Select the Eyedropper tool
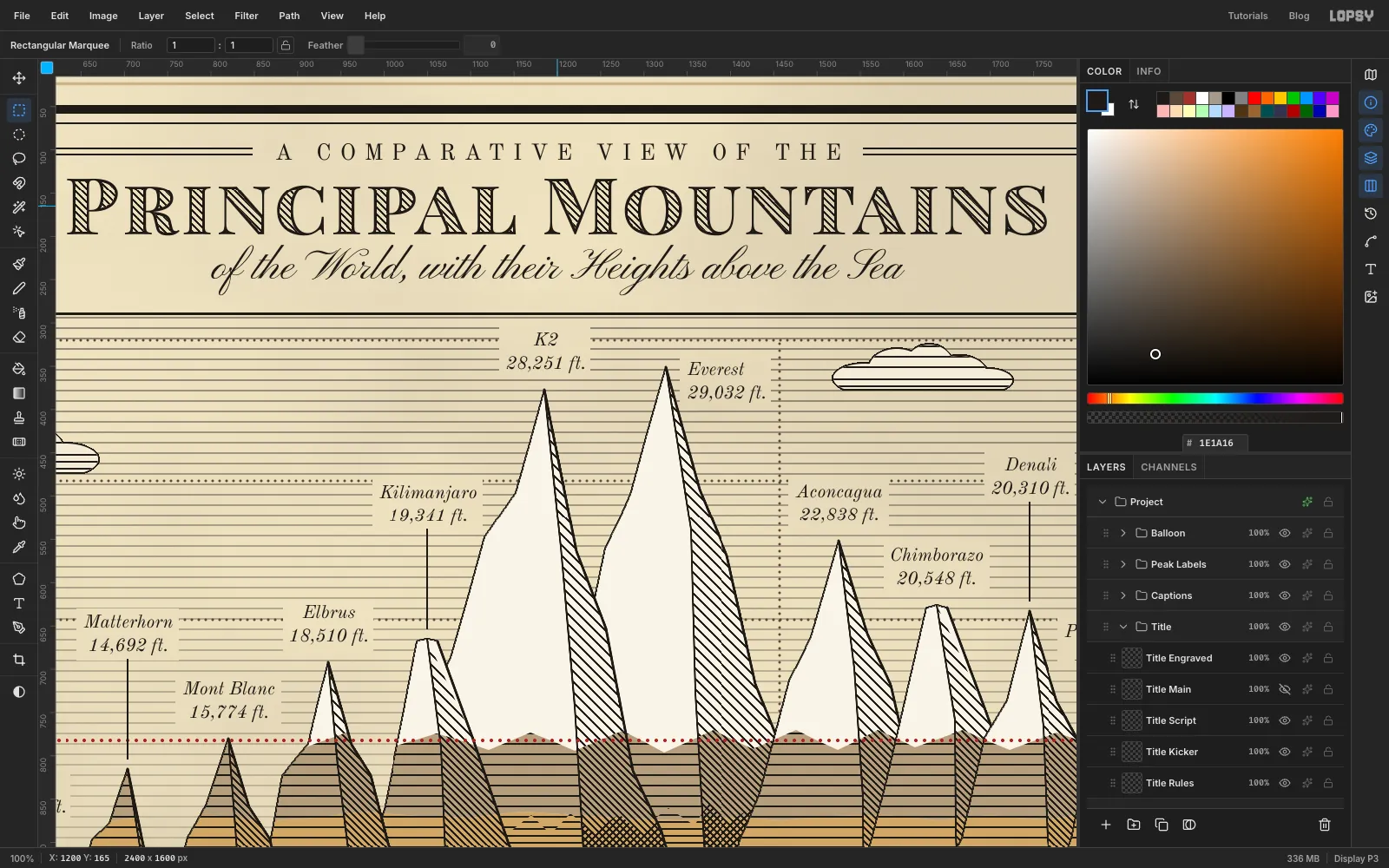Viewport: 1389px width, 868px height. tap(19, 547)
